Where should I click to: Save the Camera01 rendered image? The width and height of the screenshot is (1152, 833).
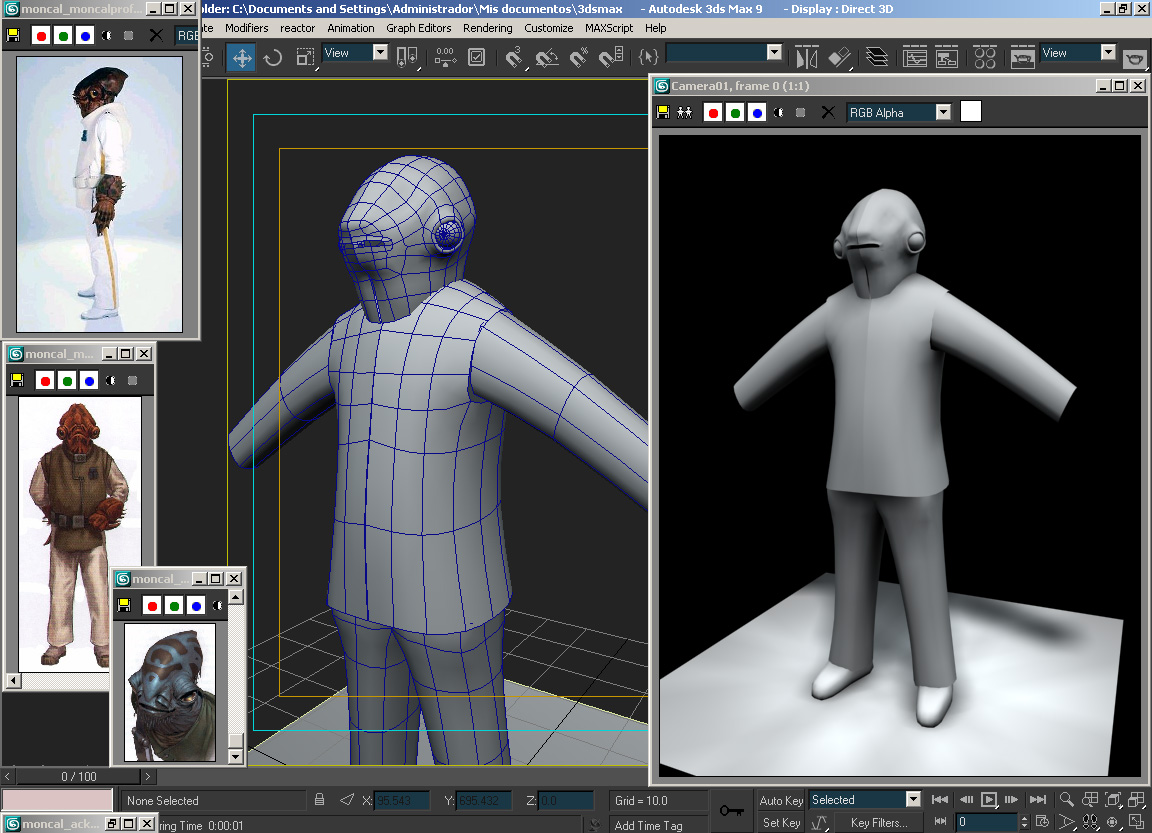click(663, 112)
